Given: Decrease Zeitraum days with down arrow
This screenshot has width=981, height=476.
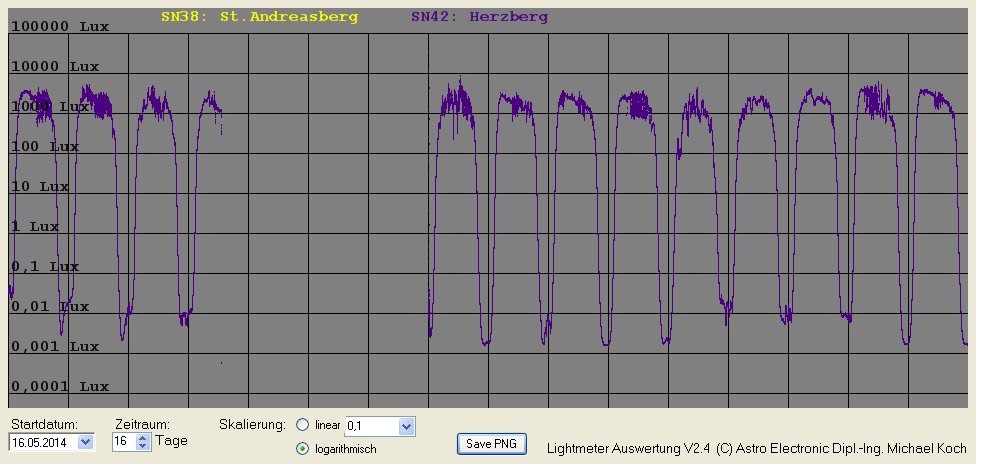Looking at the screenshot, I should click(143, 446).
